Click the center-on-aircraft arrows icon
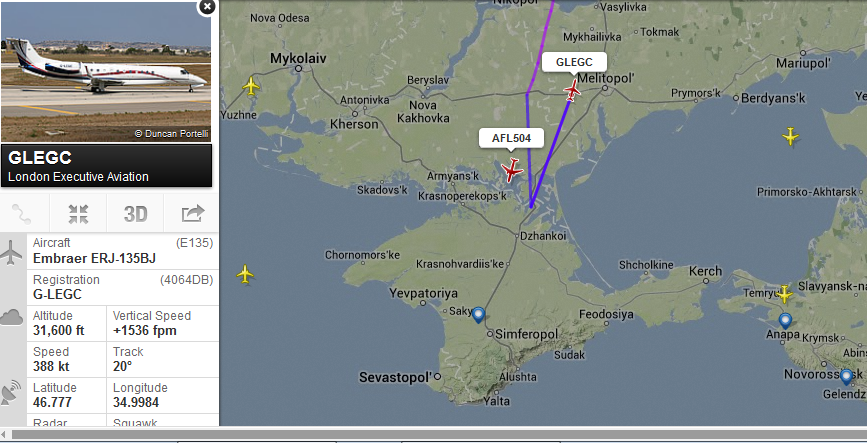Screen dimensions: 867x443 [79, 214]
